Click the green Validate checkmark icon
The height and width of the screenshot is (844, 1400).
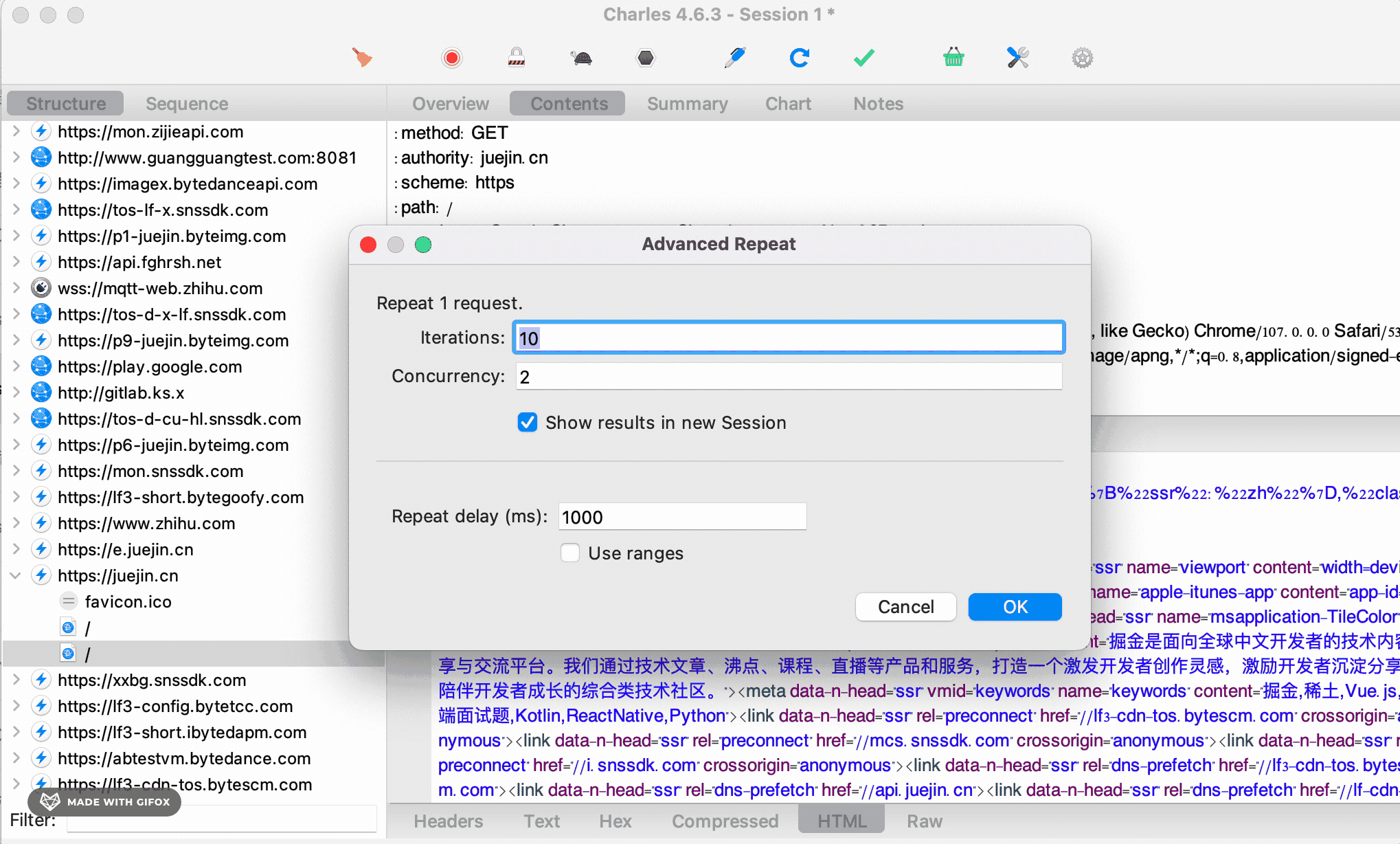click(863, 58)
